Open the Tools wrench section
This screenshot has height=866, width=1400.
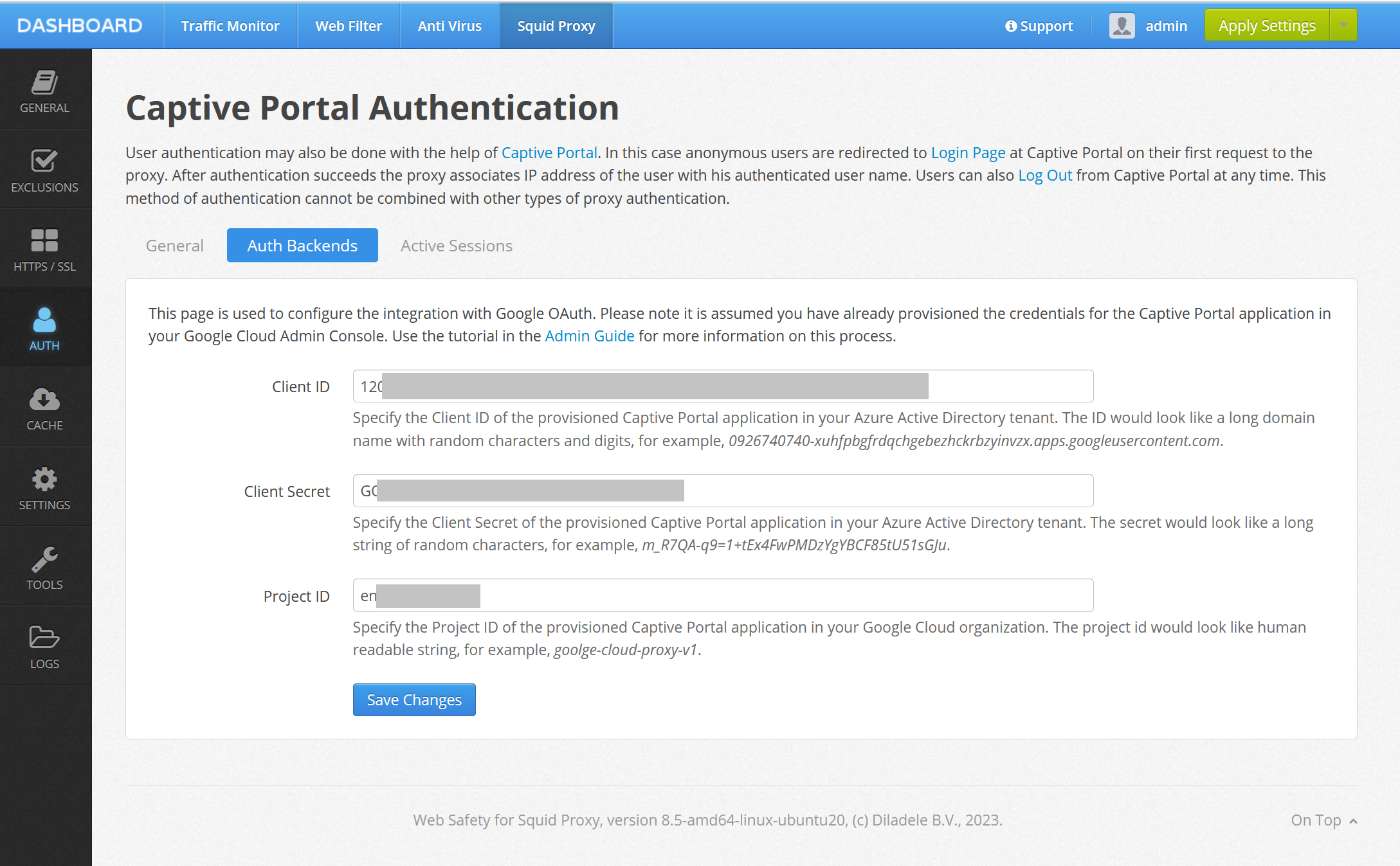(45, 567)
